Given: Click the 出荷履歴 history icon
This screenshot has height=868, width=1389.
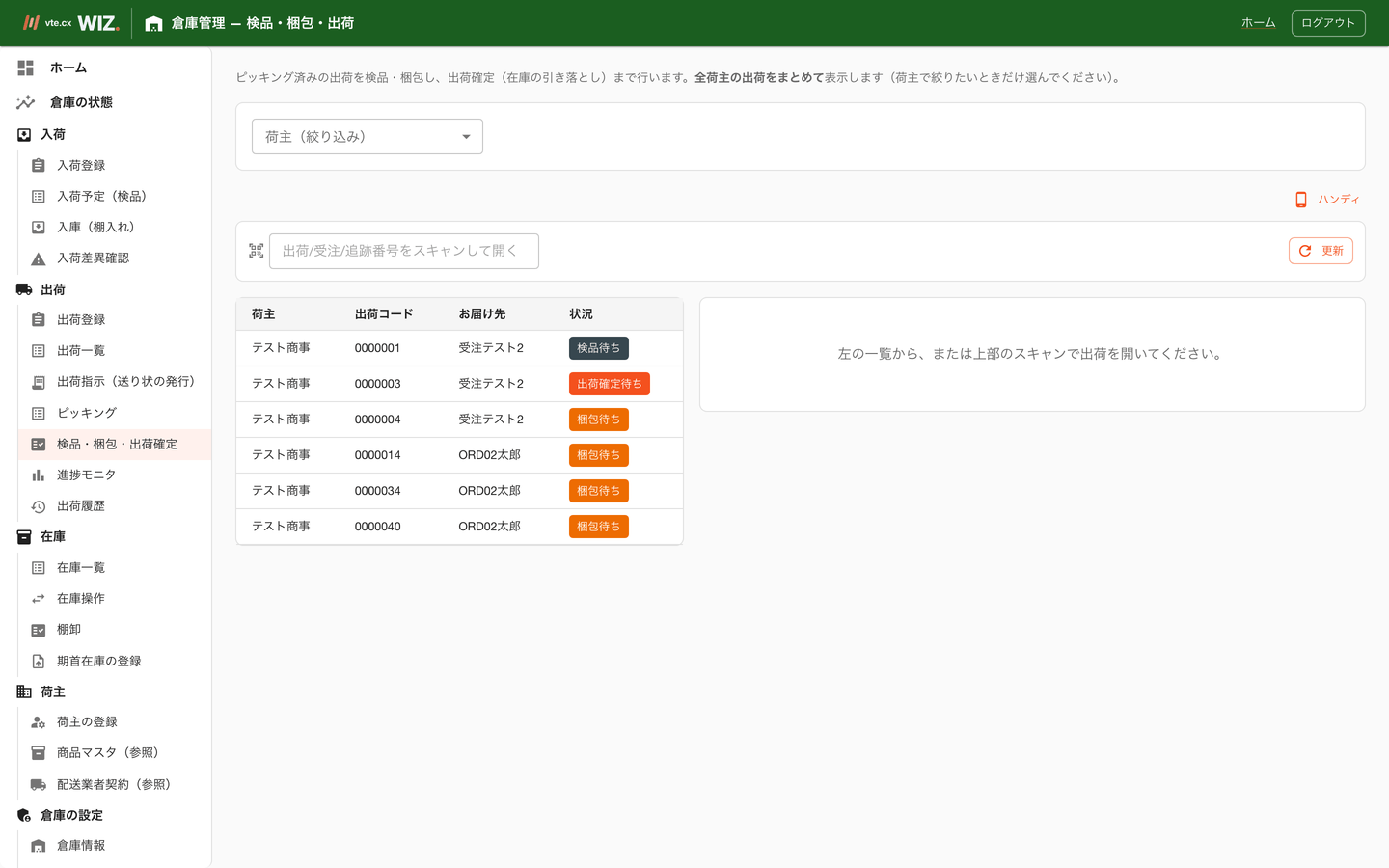Looking at the screenshot, I should coord(39,506).
